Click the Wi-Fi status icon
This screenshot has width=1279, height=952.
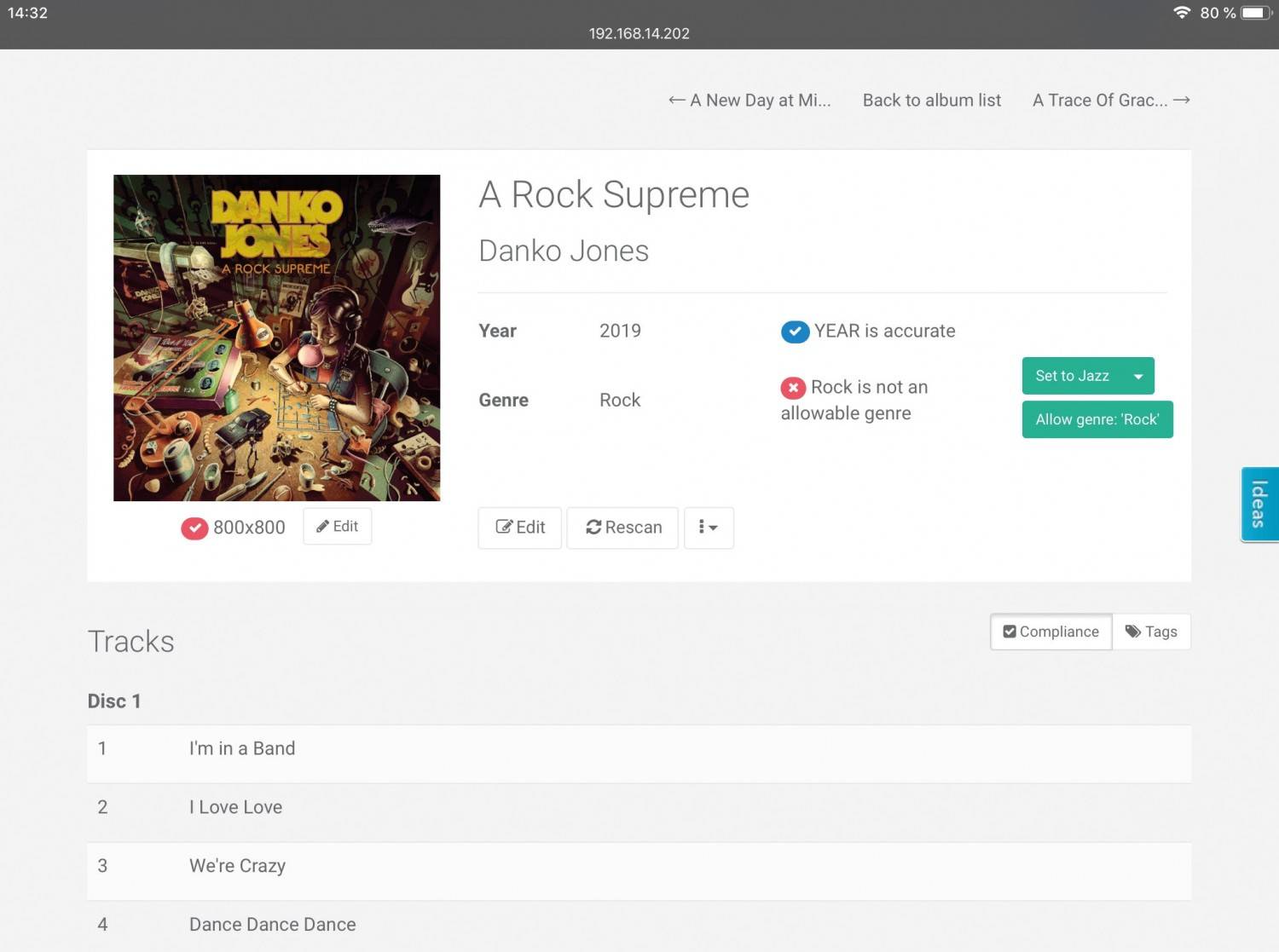coord(1182,13)
